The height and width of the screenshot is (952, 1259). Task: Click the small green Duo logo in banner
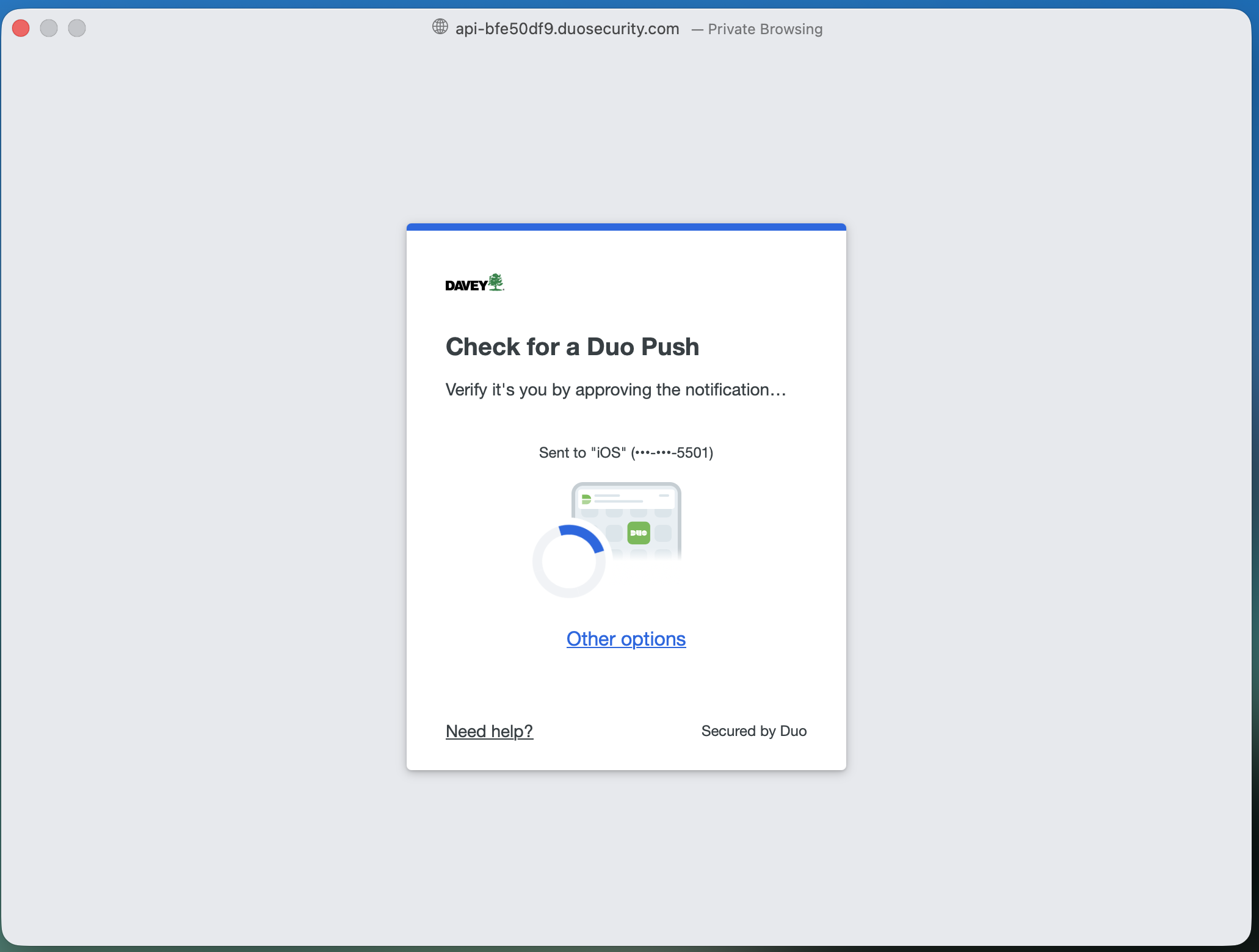[x=586, y=499]
